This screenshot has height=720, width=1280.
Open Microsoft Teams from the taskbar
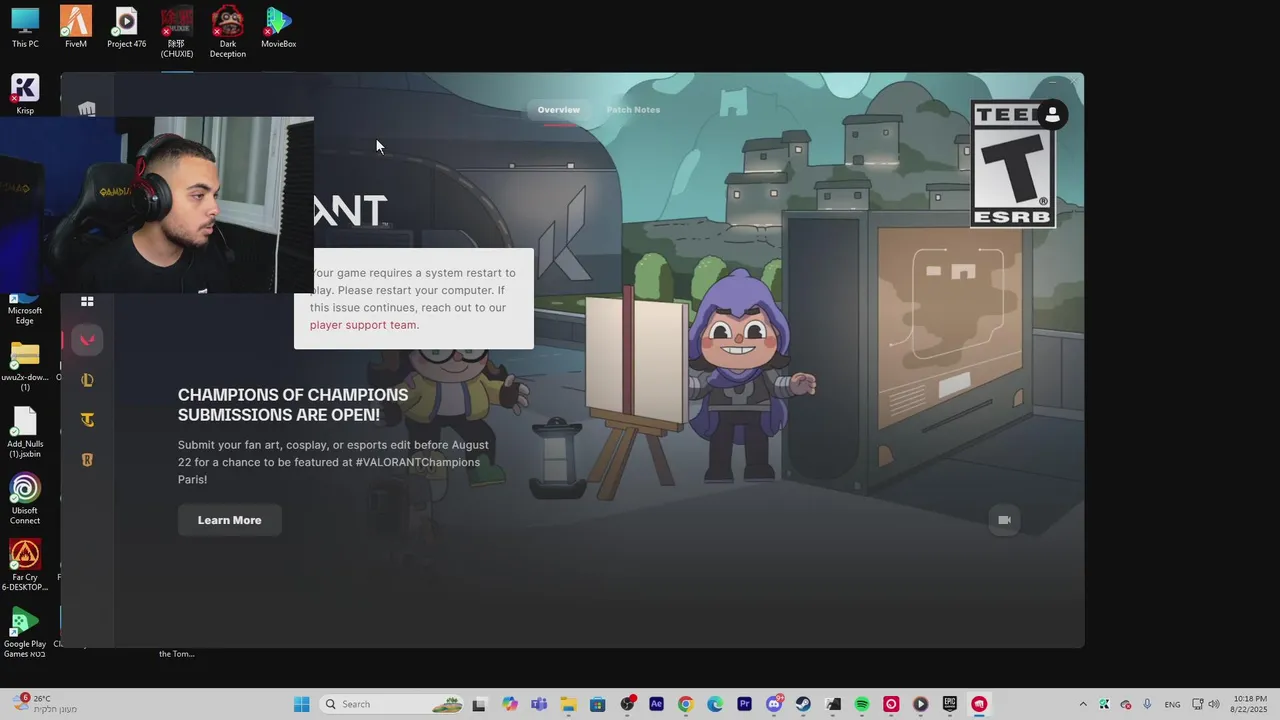tap(539, 704)
